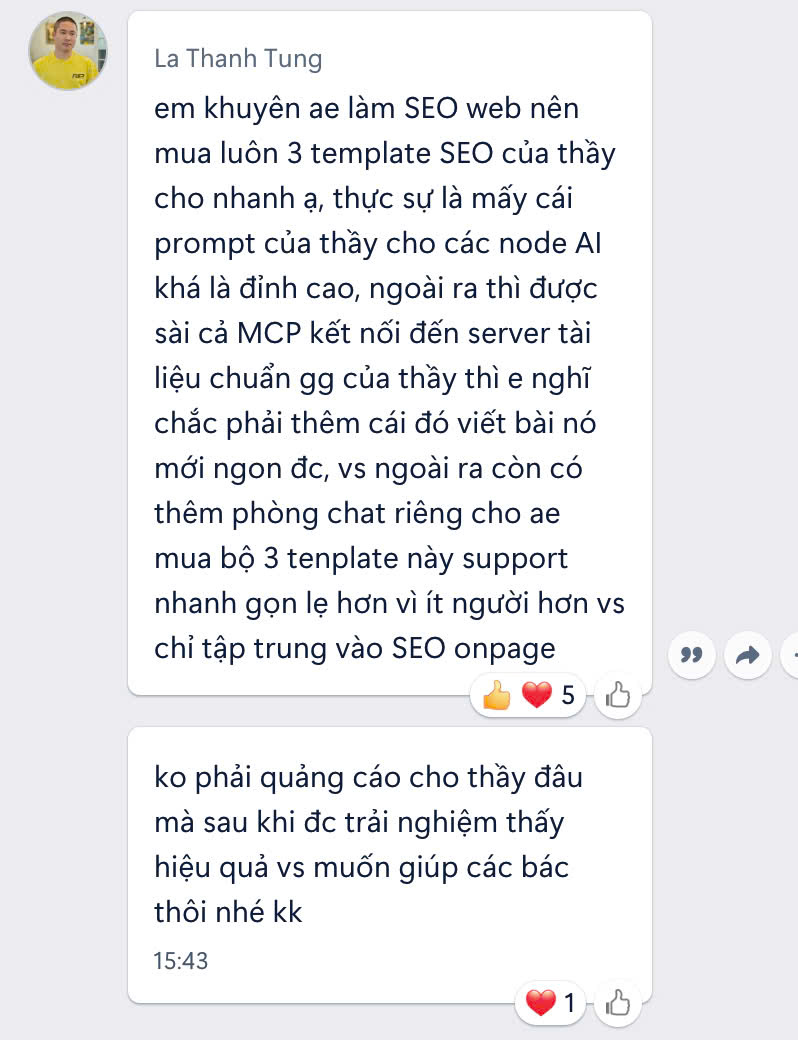Like the SEO template message with outline thumb
The image size is (798, 1040).
pos(618,695)
